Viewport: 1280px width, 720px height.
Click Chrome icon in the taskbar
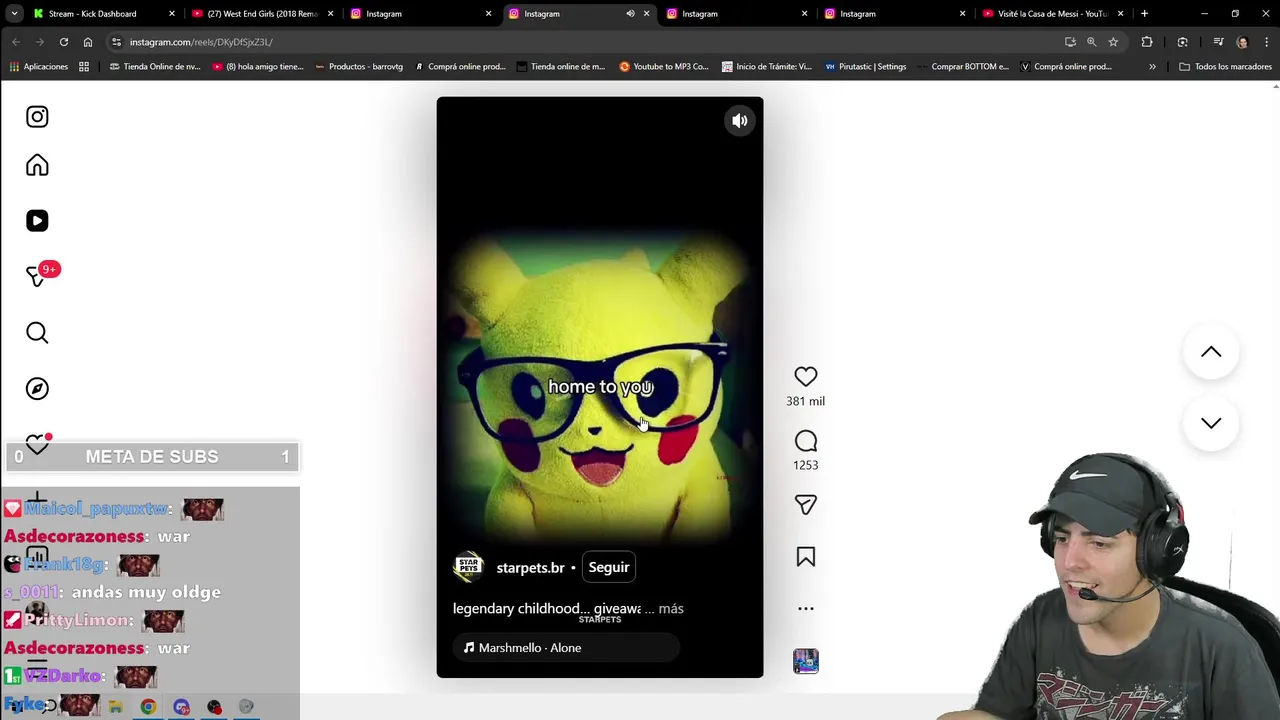148,707
